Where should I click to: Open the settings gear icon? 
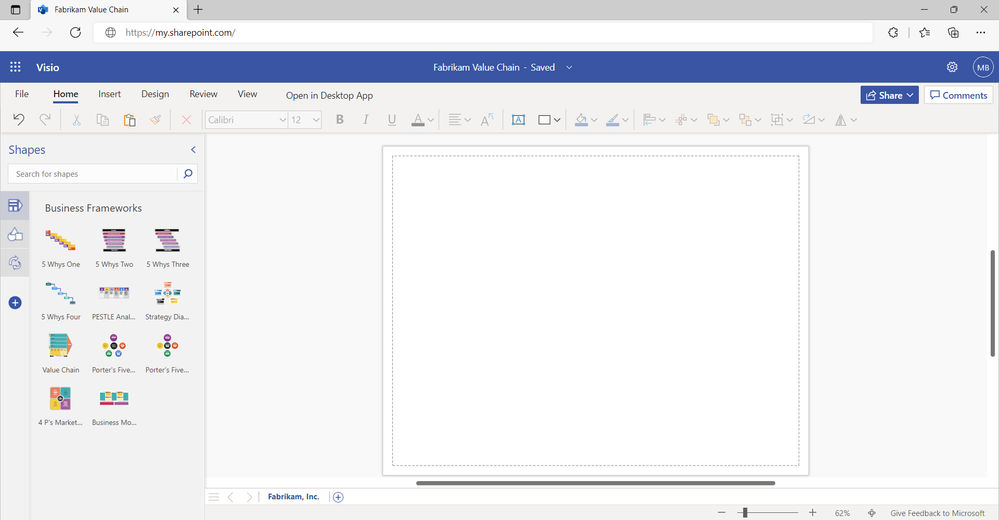coord(952,67)
